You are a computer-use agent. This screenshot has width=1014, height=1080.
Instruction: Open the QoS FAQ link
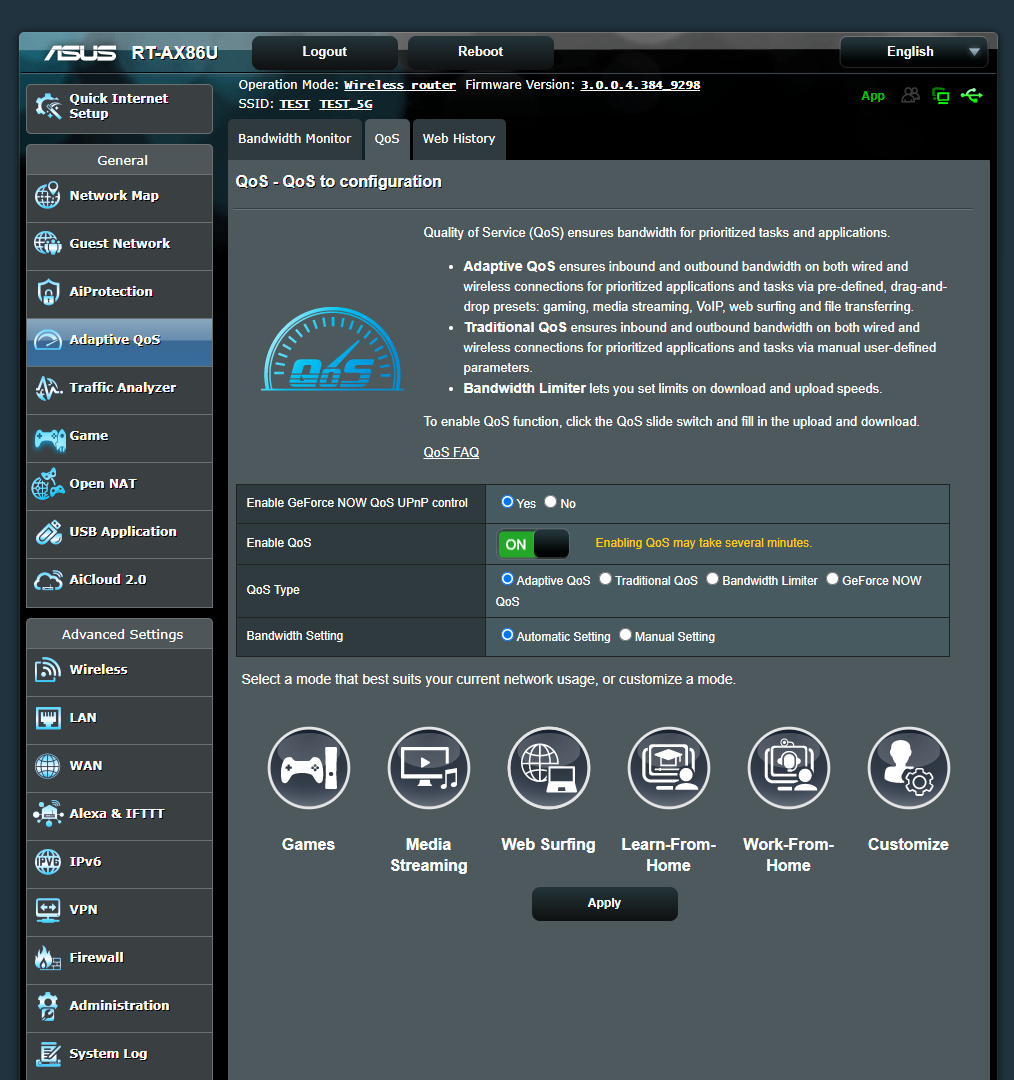click(451, 452)
